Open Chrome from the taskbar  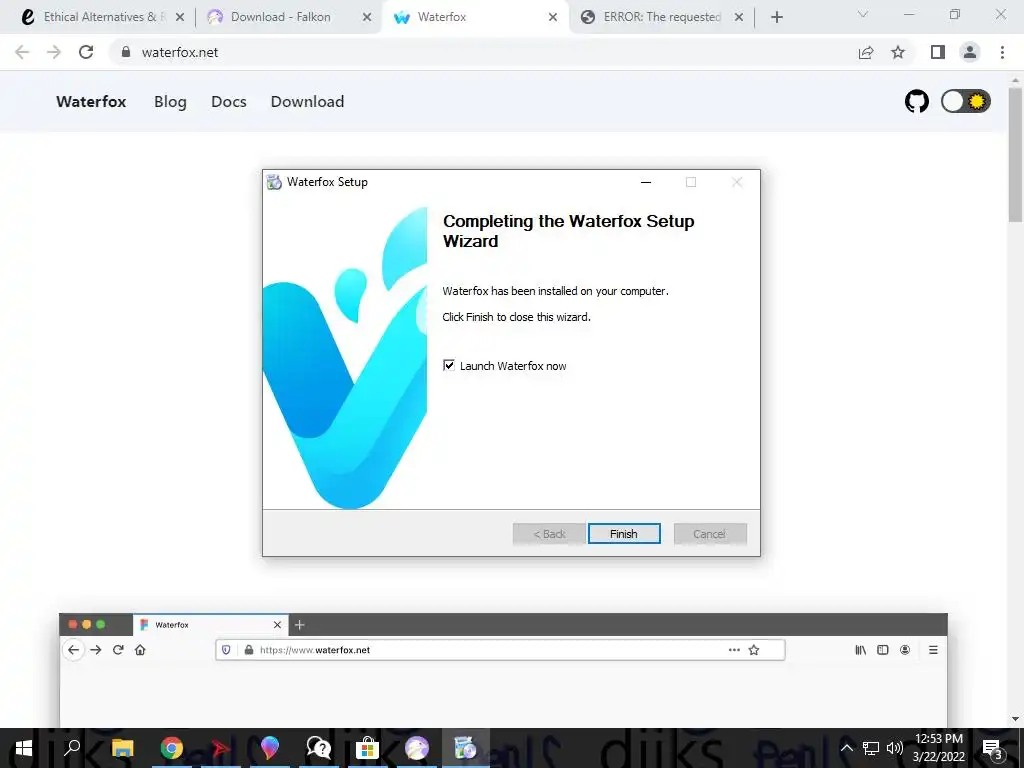[172, 748]
